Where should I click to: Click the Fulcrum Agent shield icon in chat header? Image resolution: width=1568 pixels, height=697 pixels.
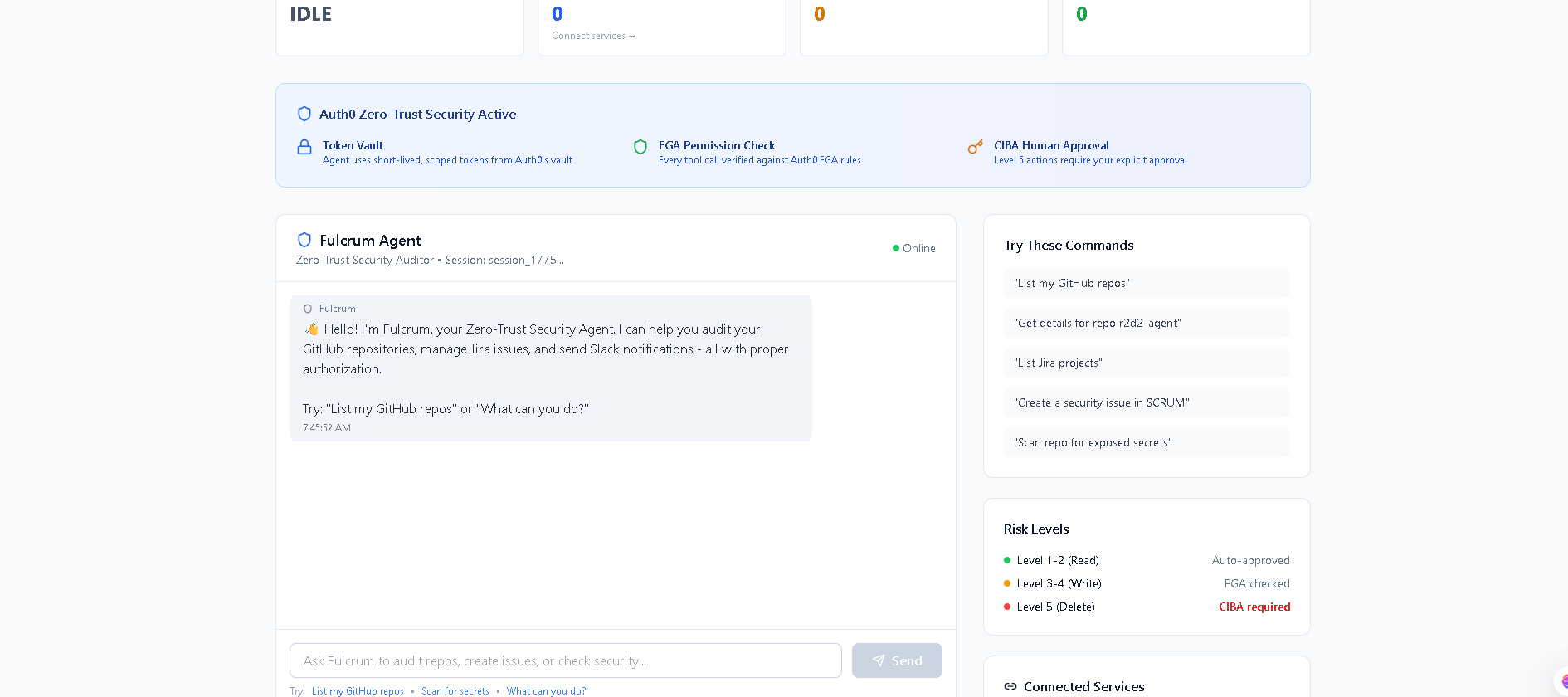304,240
